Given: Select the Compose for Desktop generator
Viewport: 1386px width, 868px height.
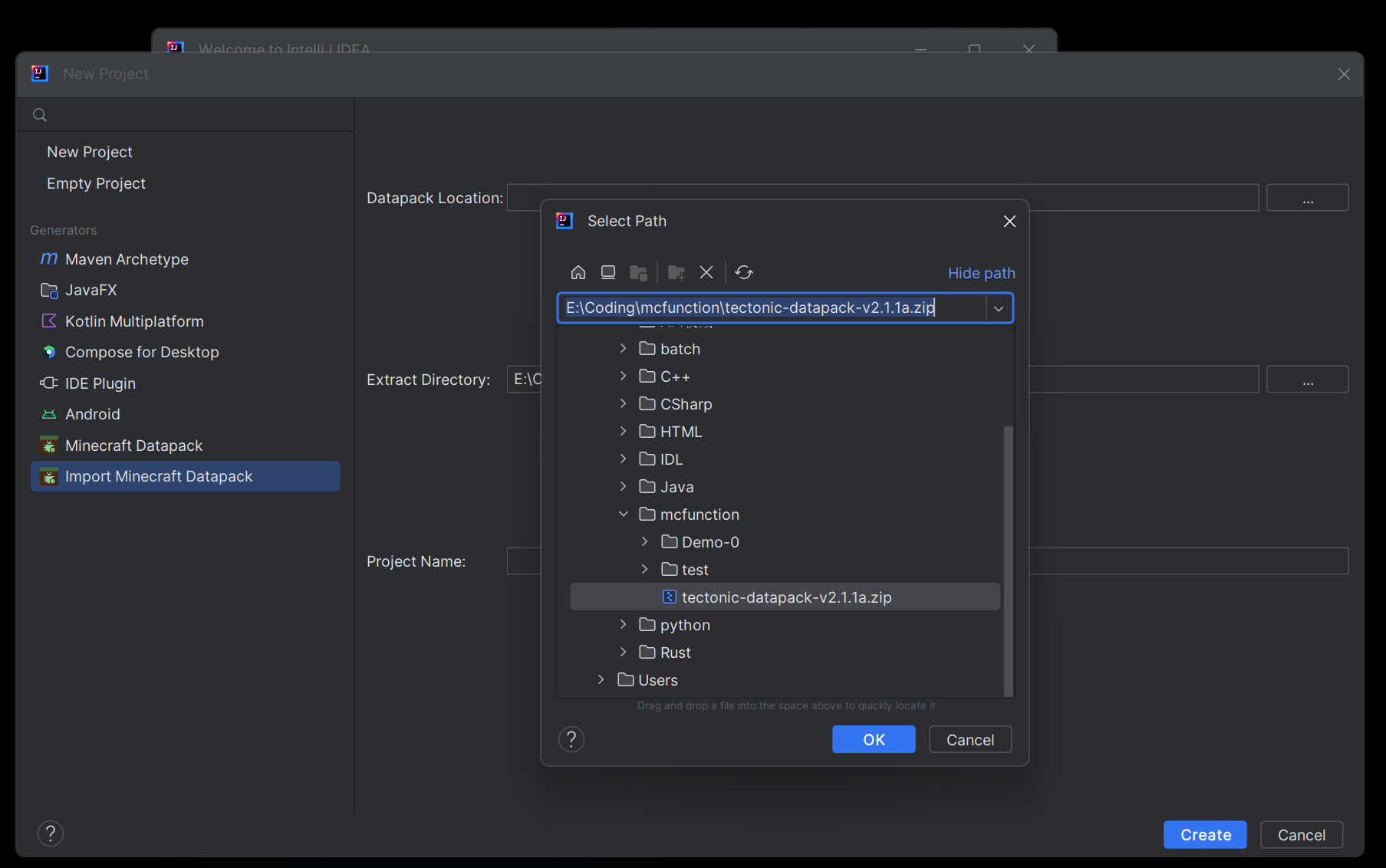Looking at the screenshot, I should 185,352.
